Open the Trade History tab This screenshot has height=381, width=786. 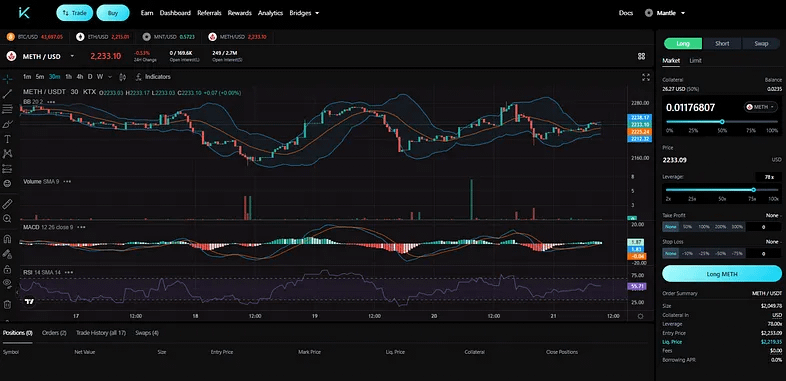[x=101, y=332]
